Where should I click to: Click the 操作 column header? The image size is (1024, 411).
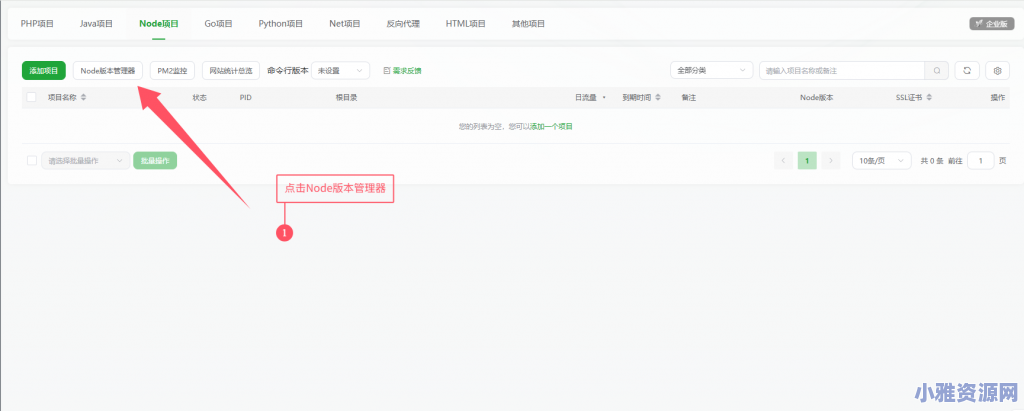click(x=997, y=97)
